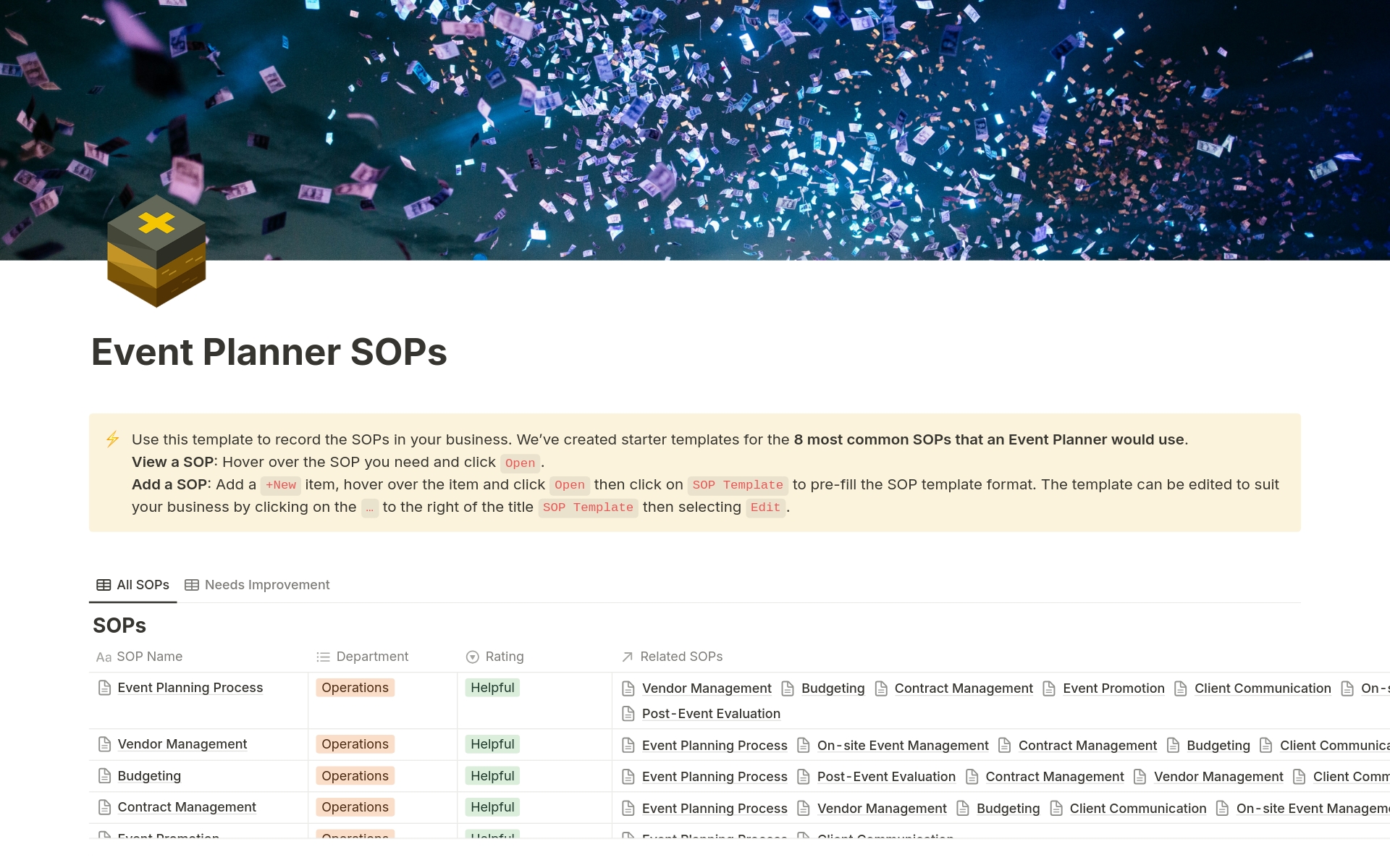Open the SOP Name column header options
The width and height of the screenshot is (1390, 868).
click(149, 657)
